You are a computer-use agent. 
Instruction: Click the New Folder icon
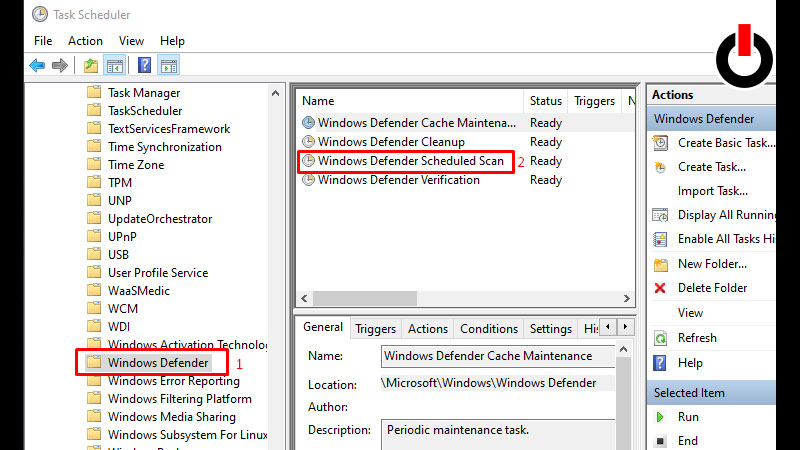click(x=660, y=264)
